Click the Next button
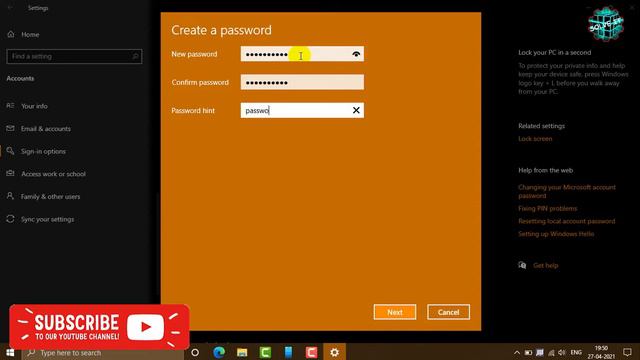The width and height of the screenshot is (640, 360). (395, 312)
